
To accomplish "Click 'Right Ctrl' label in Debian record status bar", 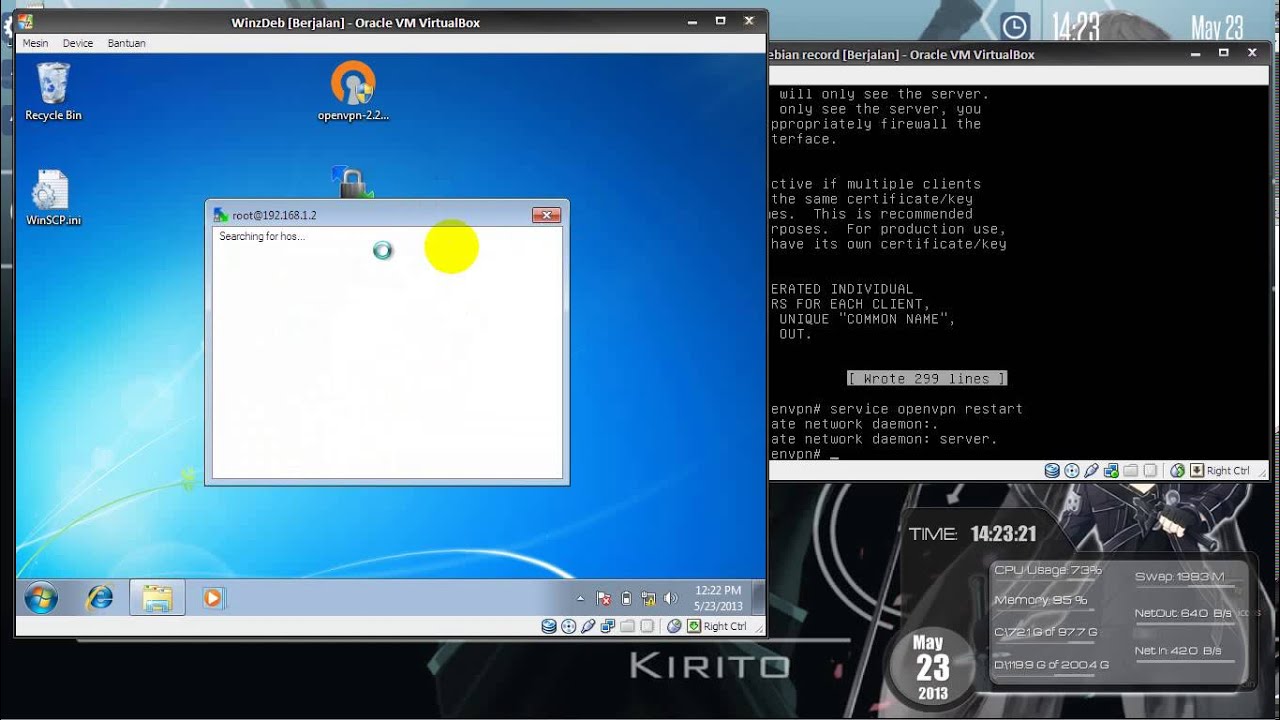I will [x=1228, y=470].
